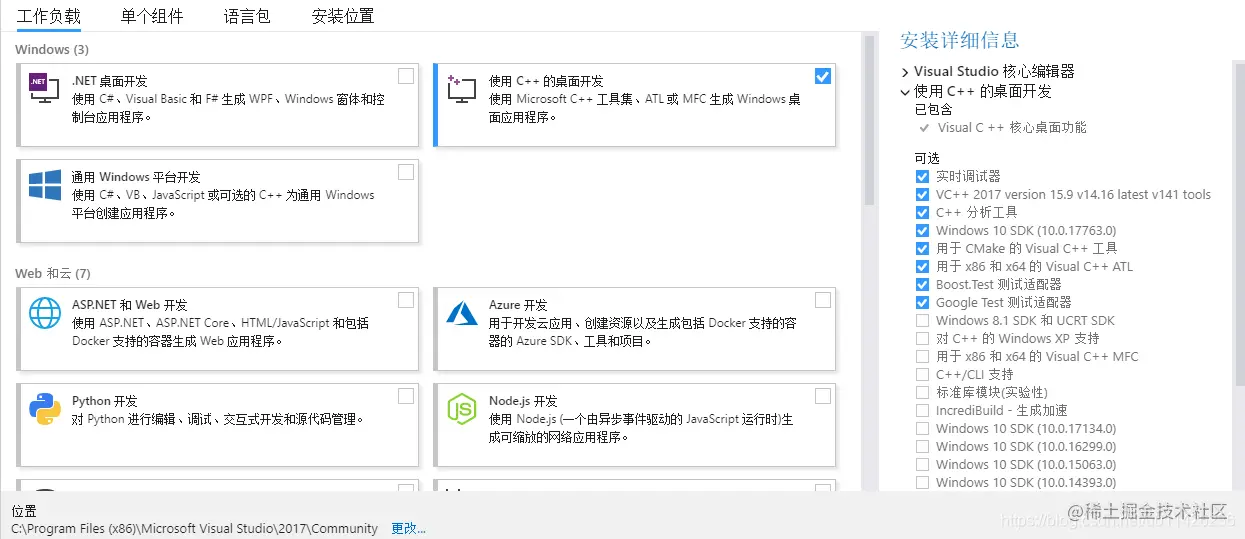Collapse the 使用 C++ 的桌面开发 details section

tap(905, 91)
